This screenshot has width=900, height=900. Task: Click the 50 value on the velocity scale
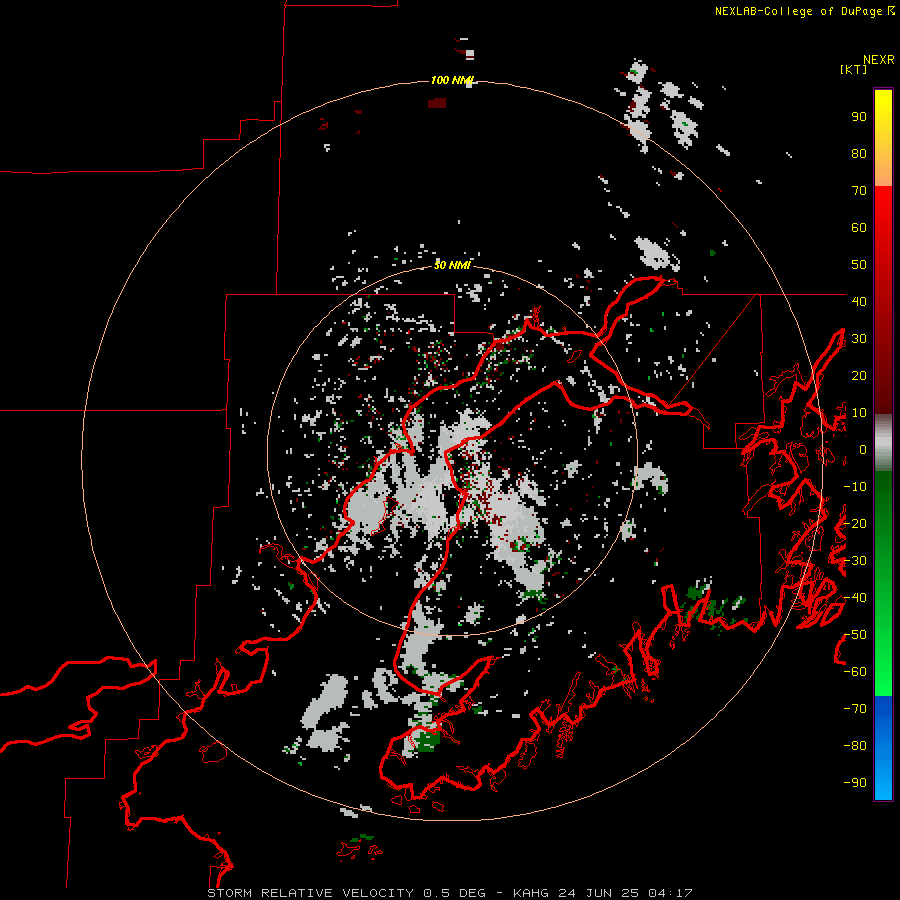tap(859, 265)
